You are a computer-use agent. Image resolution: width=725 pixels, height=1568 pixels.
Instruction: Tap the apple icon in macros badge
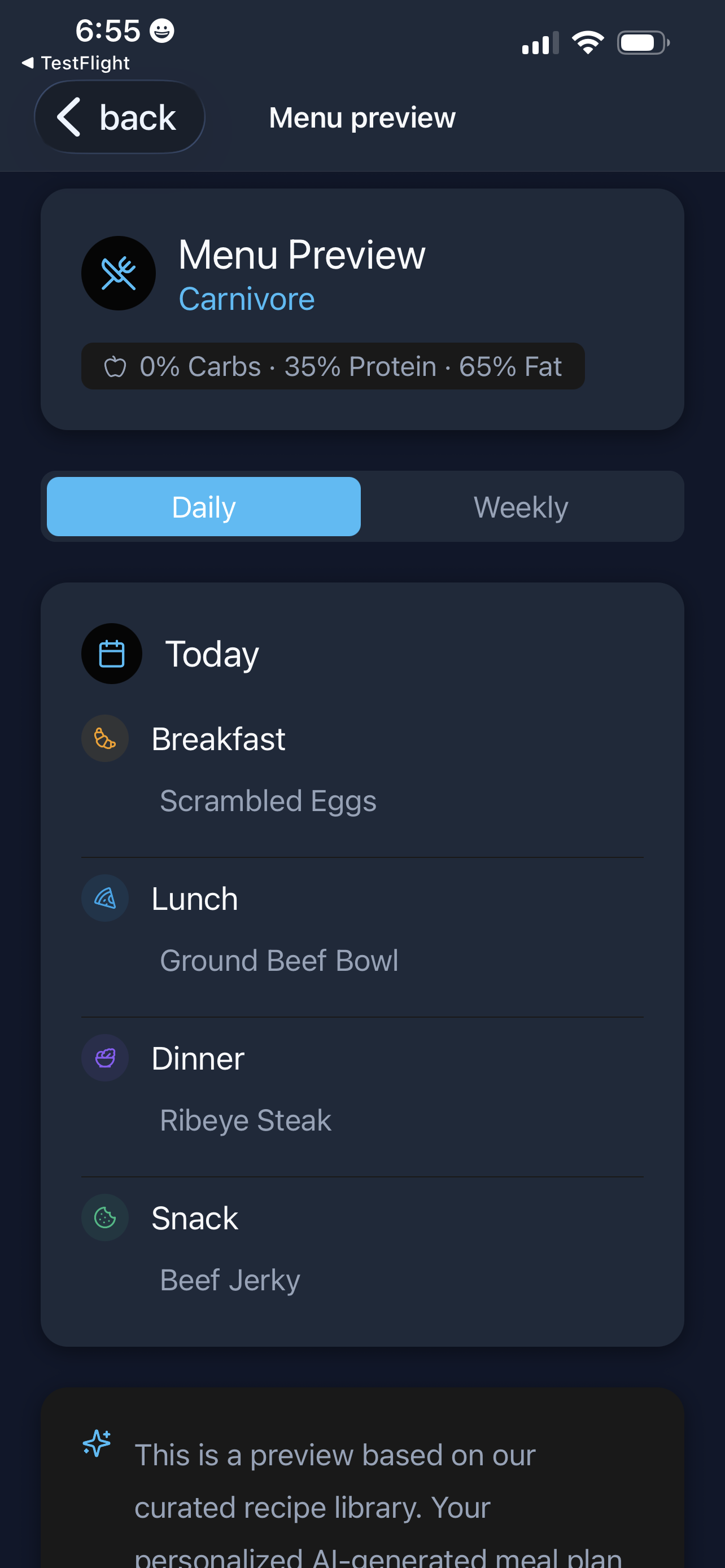click(x=115, y=366)
